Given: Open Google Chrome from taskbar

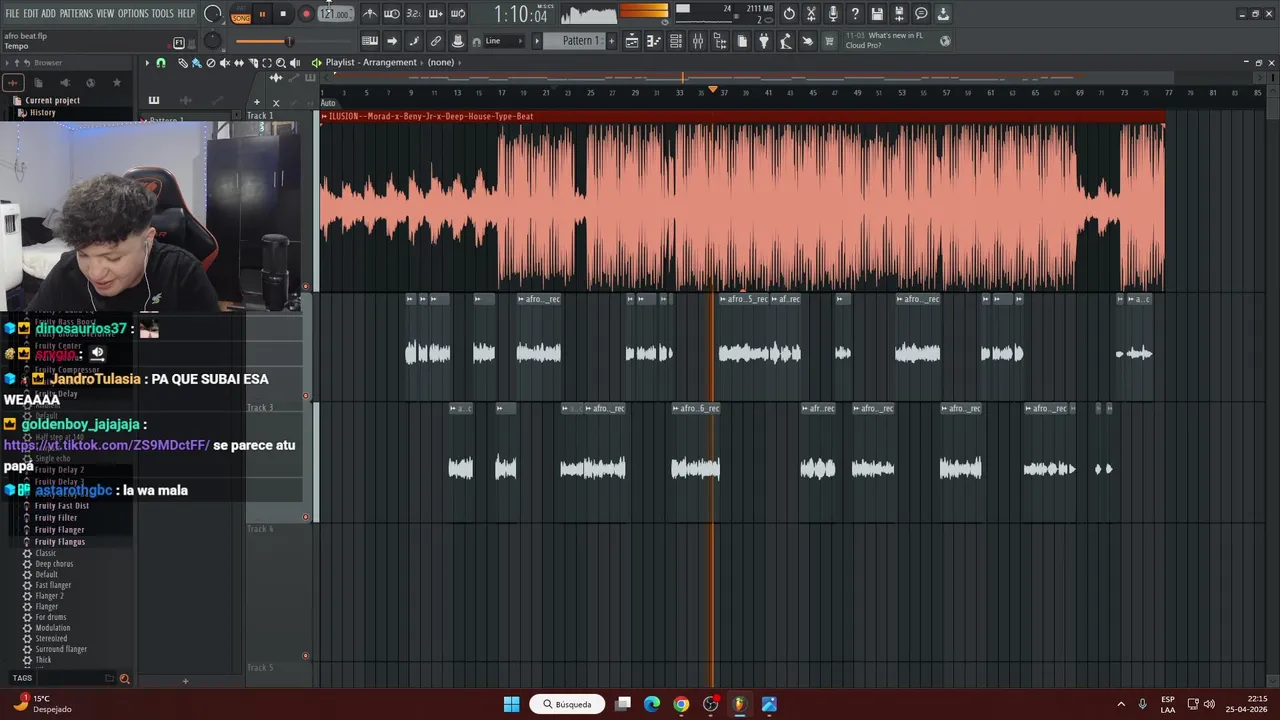Looking at the screenshot, I should point(681,704).
